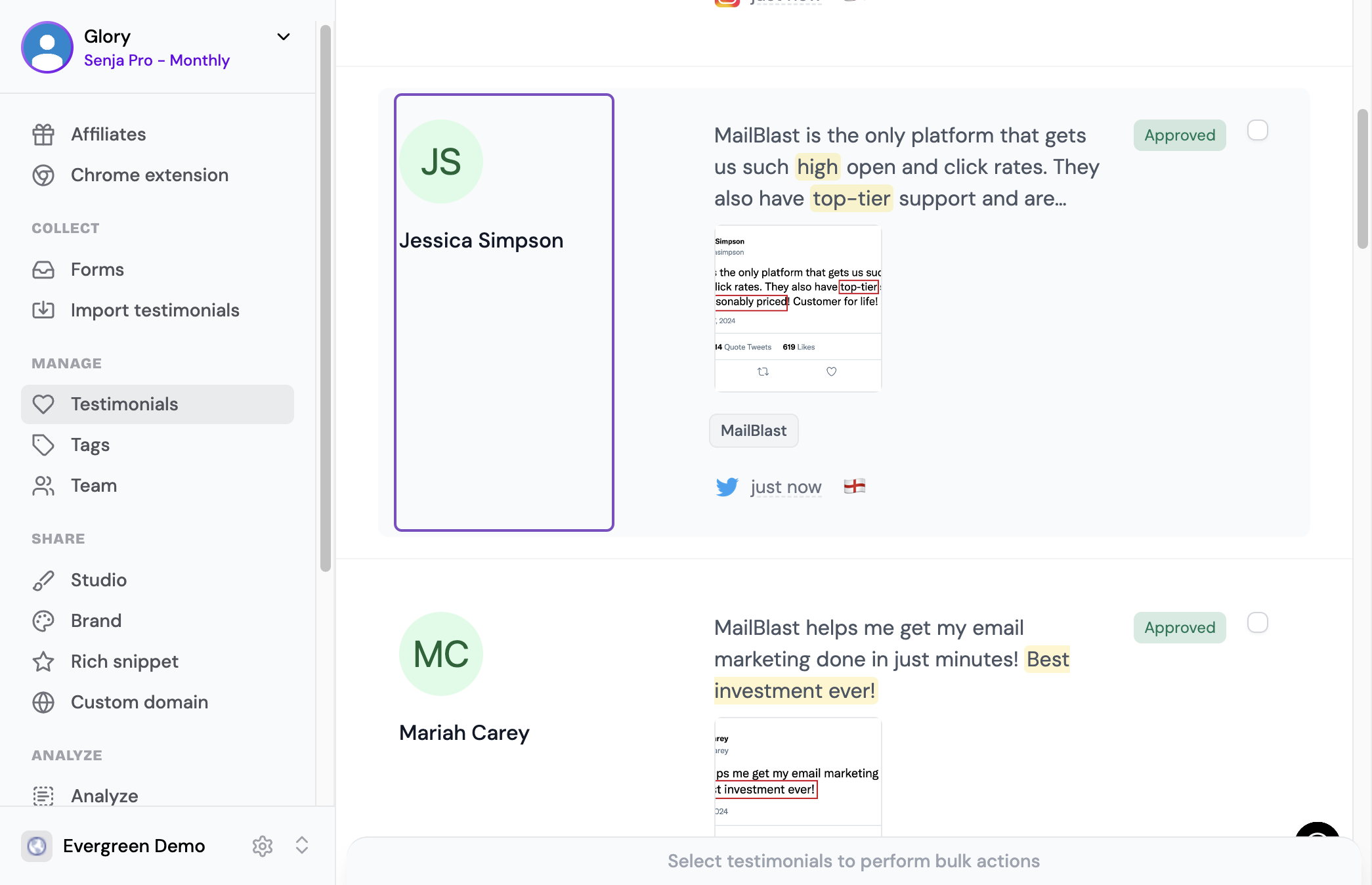The height and width of the screenshot is (885, 1372).
Task: Click Jessica's MailBlast testimonial text
Action: (907, 167)
